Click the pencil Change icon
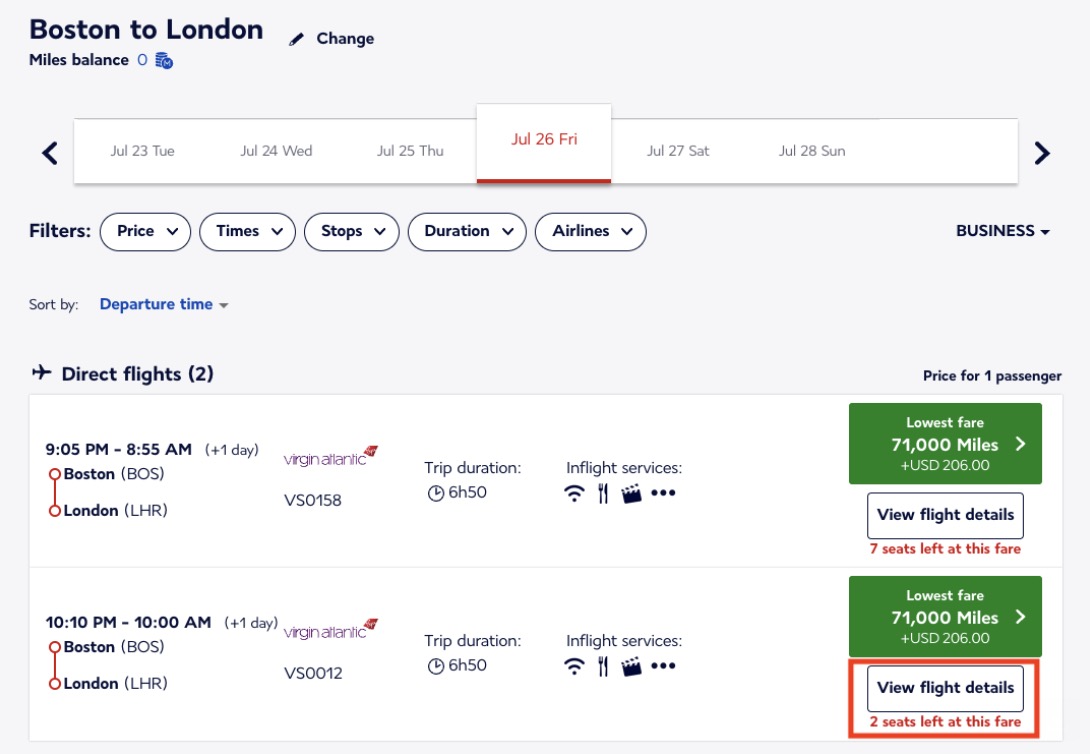The width and height of the screenshot is (1090, 754). click(x=294, y=38)
